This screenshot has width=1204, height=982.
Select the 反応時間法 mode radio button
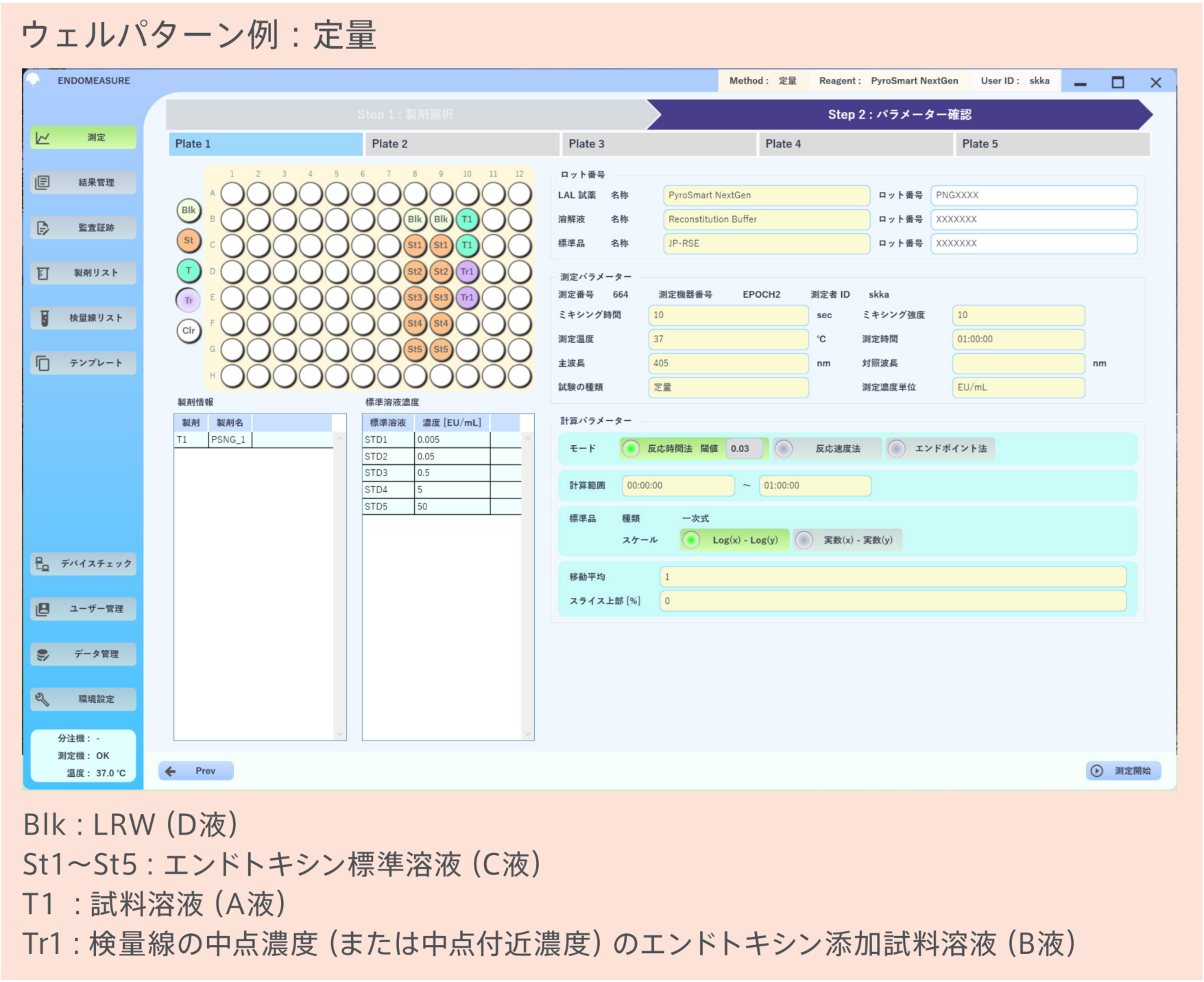[x=631, y=448]
